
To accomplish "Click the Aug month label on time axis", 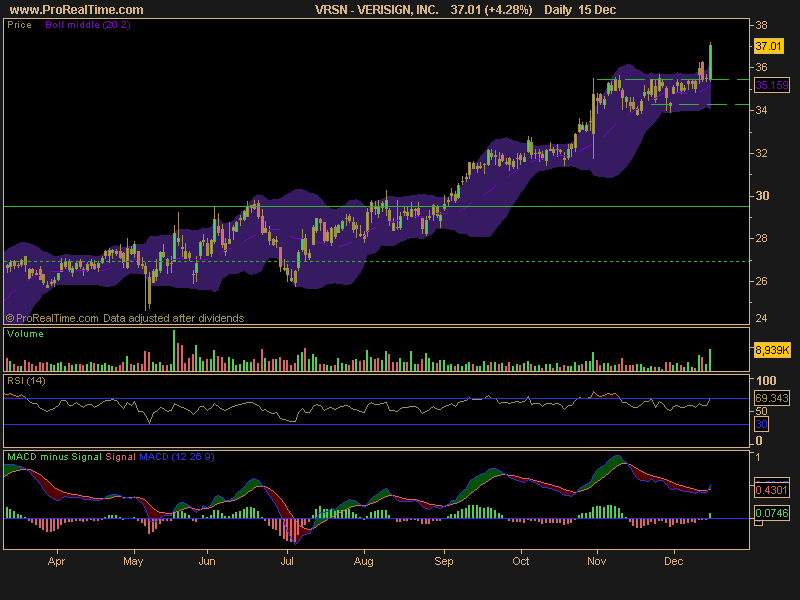I will (364, 561).
